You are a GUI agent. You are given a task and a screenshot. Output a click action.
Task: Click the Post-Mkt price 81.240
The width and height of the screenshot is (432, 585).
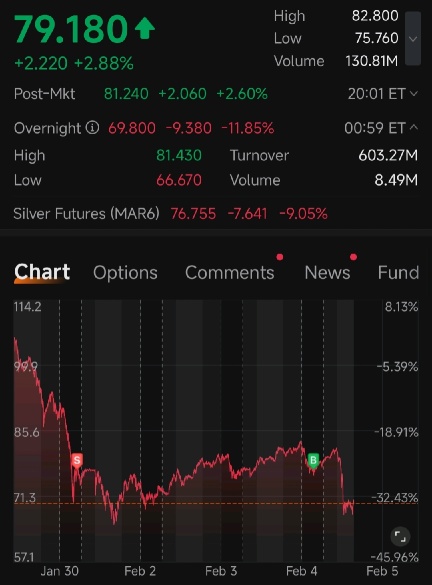point(126,94)
